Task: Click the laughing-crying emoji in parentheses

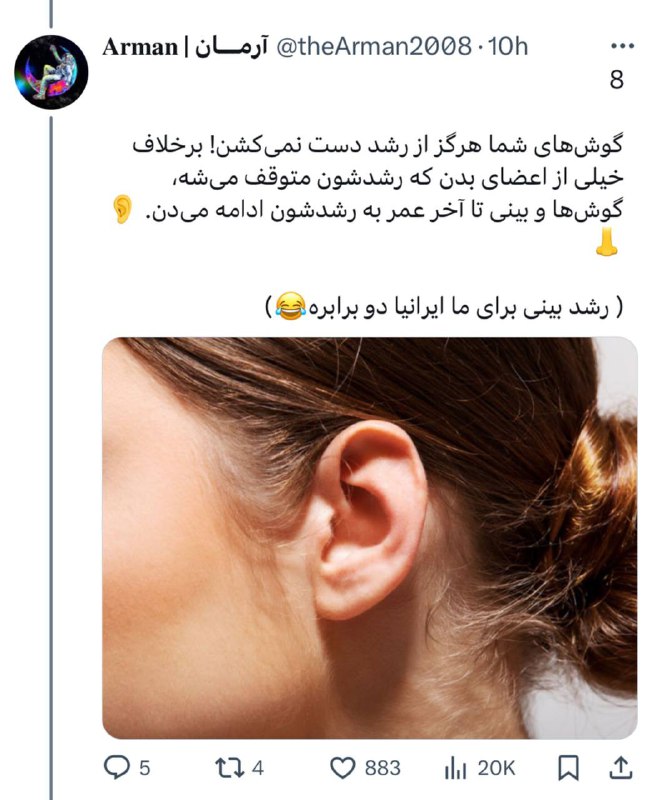Action: [x=291, y=307]
